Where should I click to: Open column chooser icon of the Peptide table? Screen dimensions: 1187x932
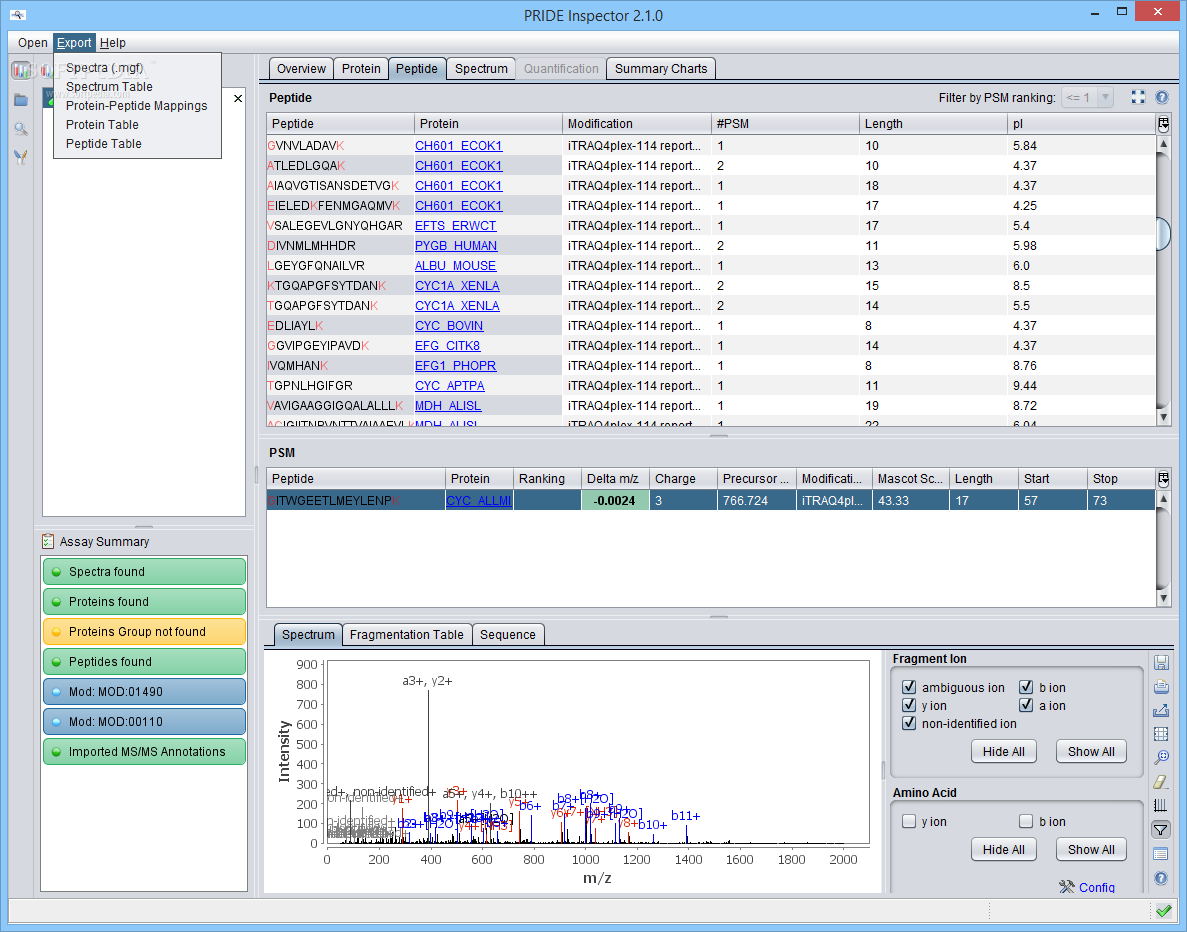click(1164, 123)
